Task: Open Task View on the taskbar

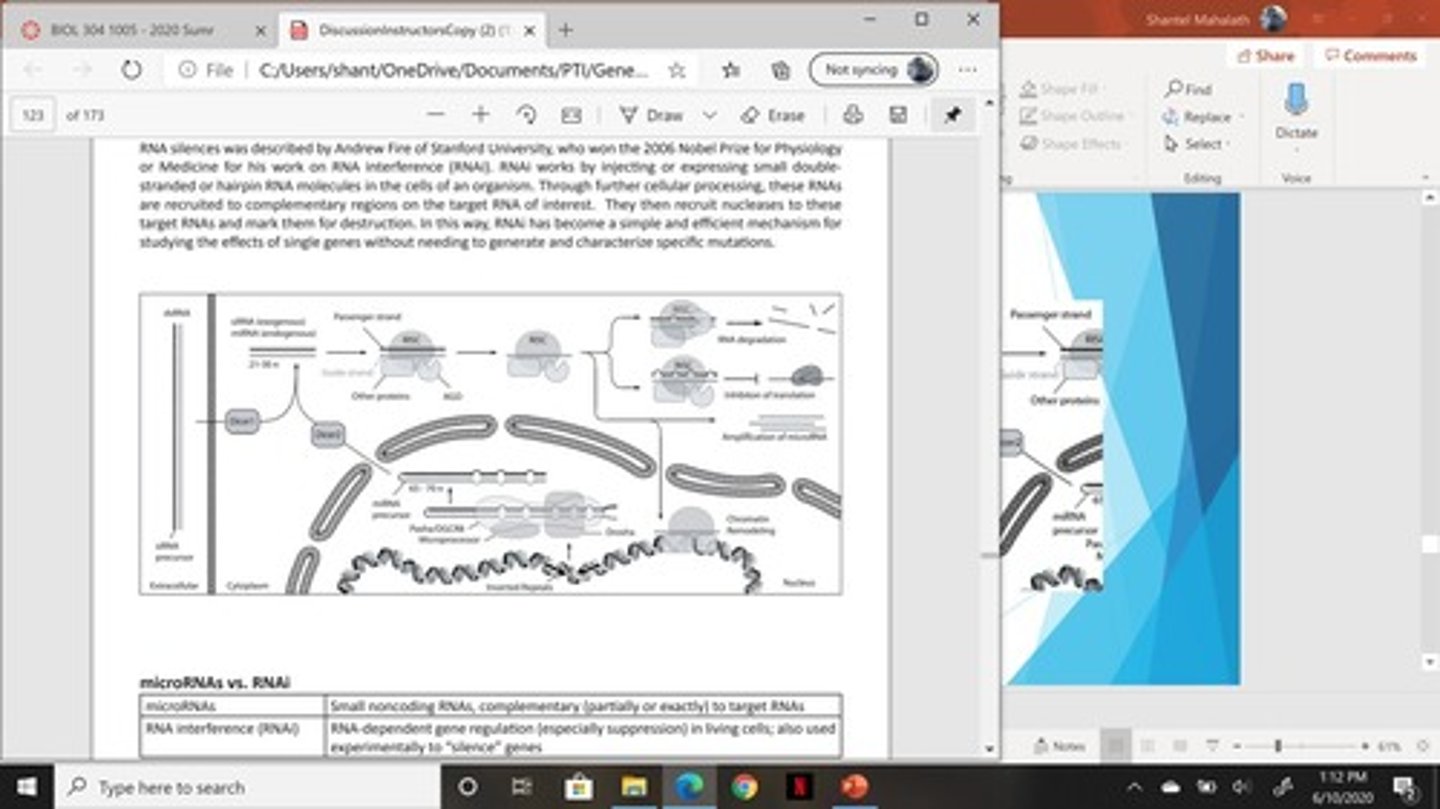Action: coord(522,787)
